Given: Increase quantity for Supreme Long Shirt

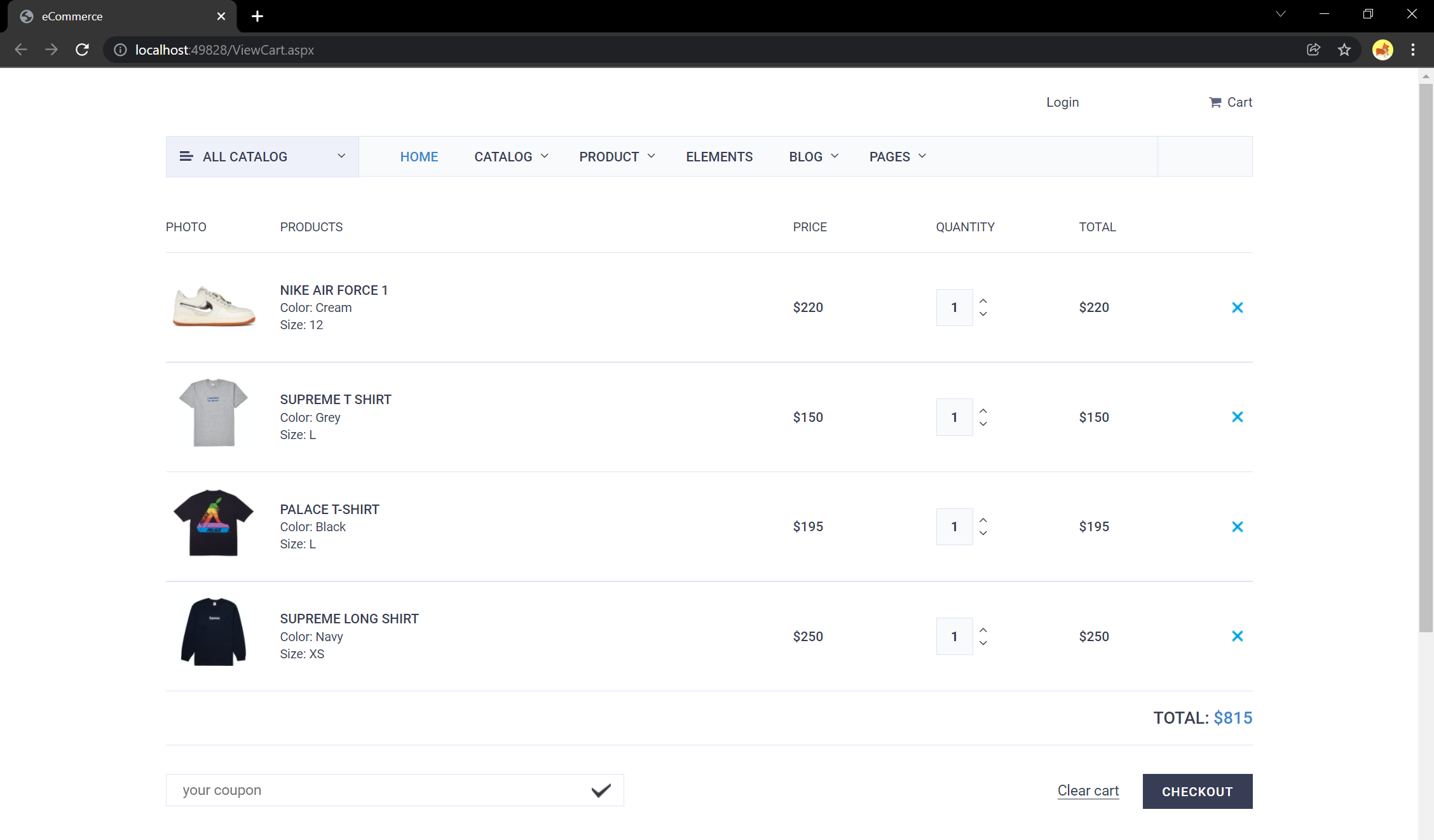Looking at the screenshot, I should click(x=983, y=630).
